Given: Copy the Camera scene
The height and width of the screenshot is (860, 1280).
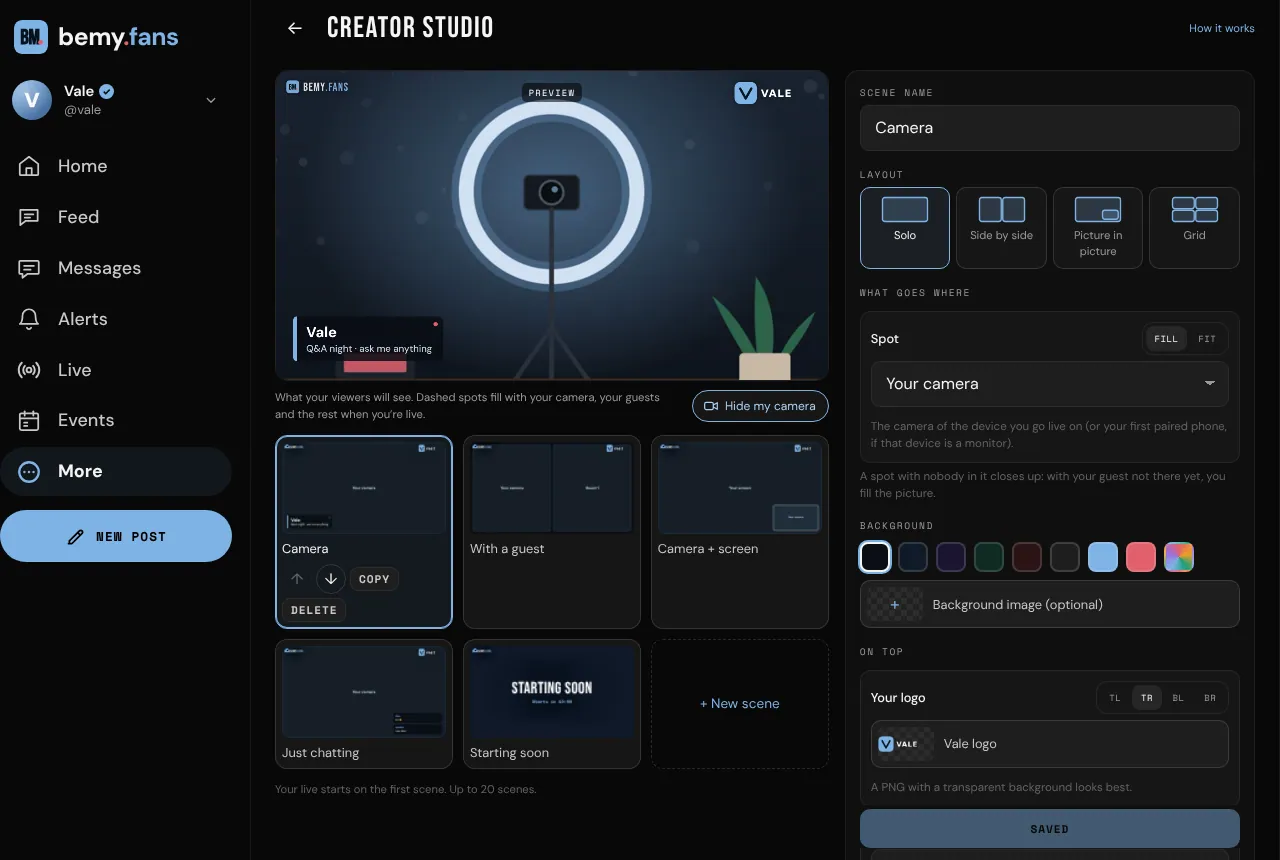Looking at the screenshot, I should (x=374, y=579).
